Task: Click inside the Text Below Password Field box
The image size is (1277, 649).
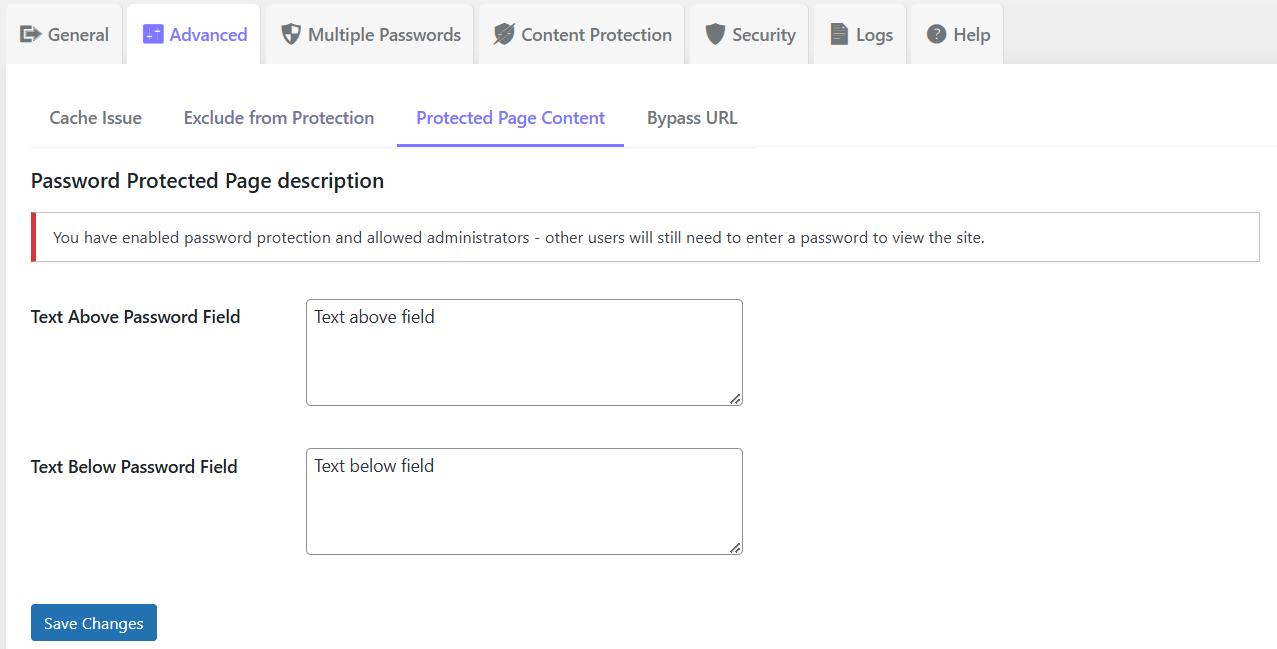Action: coord(523,500)
